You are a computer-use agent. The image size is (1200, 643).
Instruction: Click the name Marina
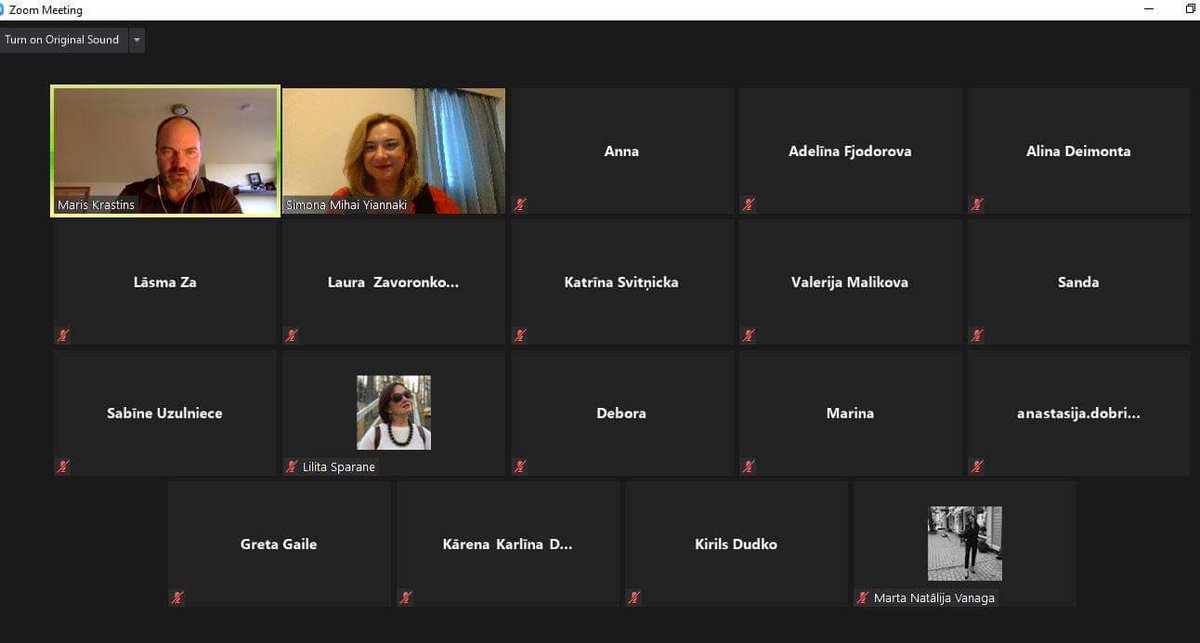[850, 413]
